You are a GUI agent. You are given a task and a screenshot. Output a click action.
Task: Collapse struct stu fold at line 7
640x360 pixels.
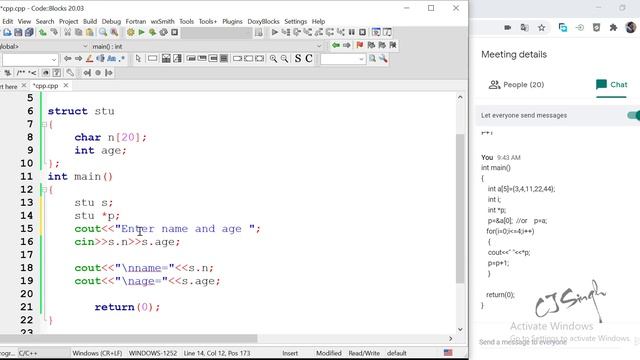pyautogui.click(x=44, y=124)
